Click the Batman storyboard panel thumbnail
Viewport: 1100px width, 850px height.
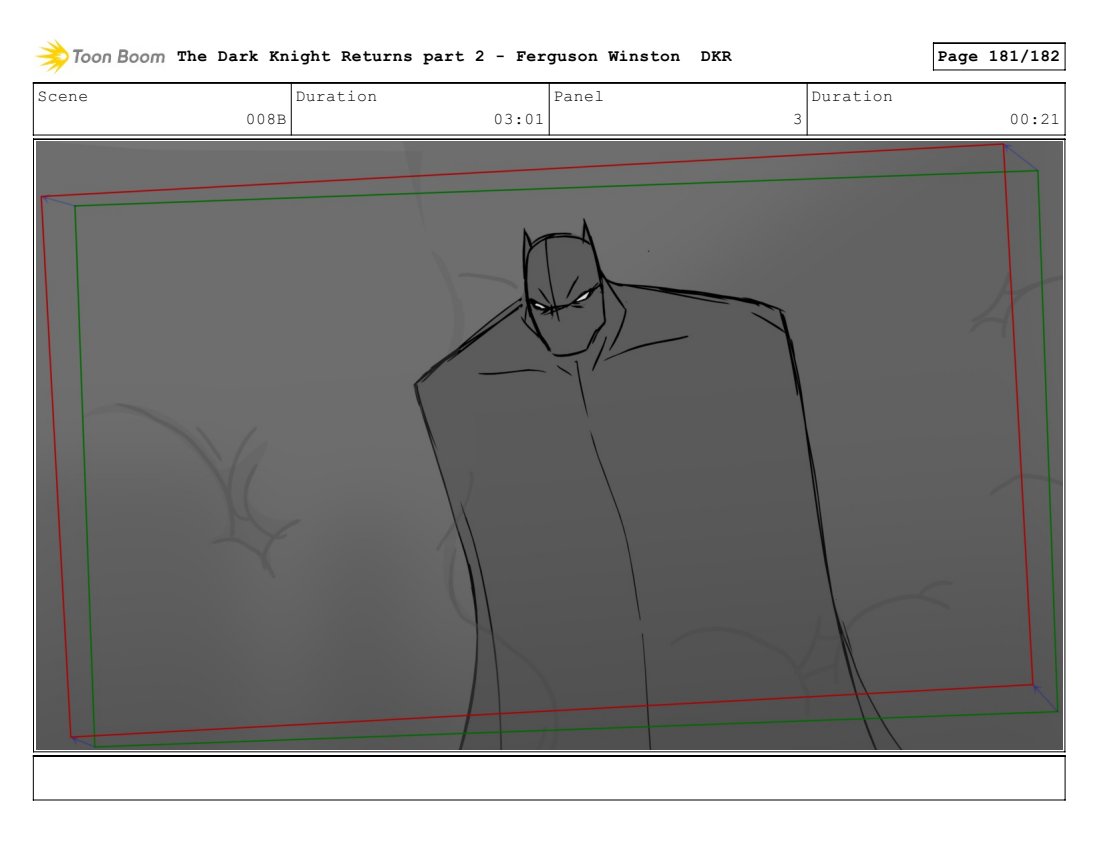549,445
